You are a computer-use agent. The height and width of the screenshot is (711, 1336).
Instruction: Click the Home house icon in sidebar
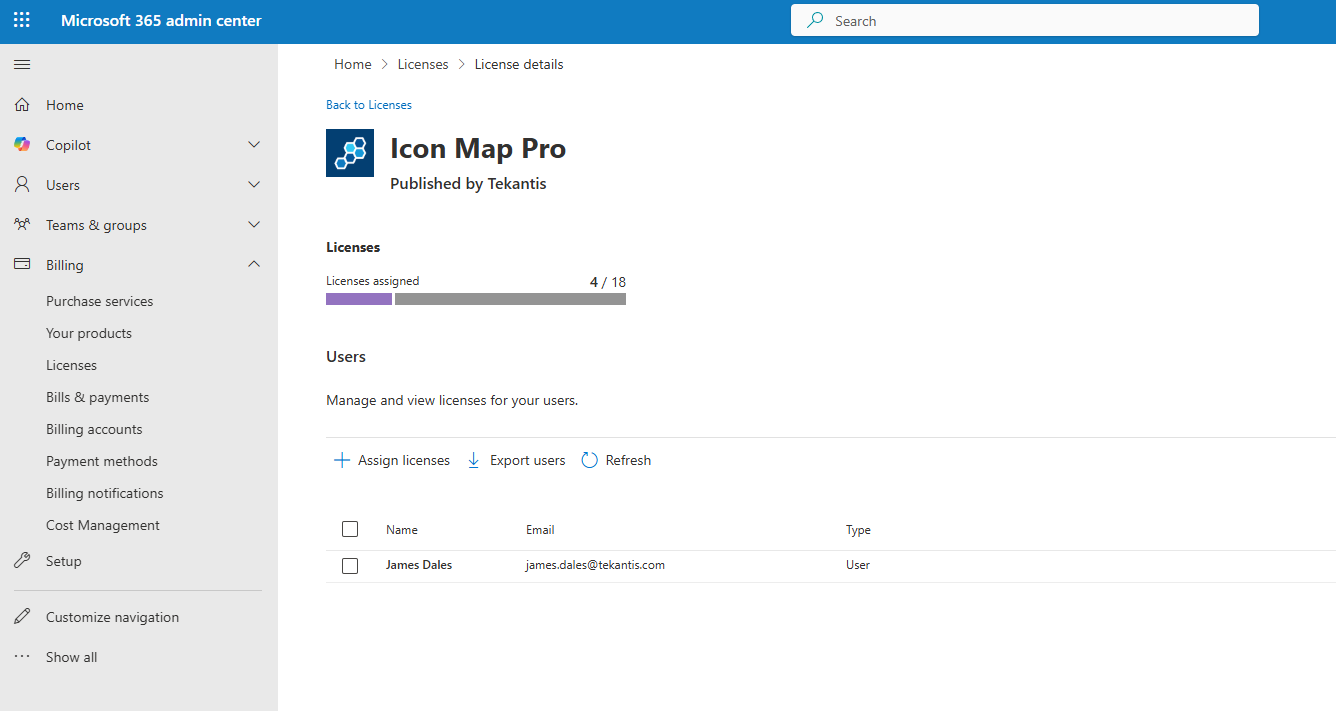tap(22, 105)
